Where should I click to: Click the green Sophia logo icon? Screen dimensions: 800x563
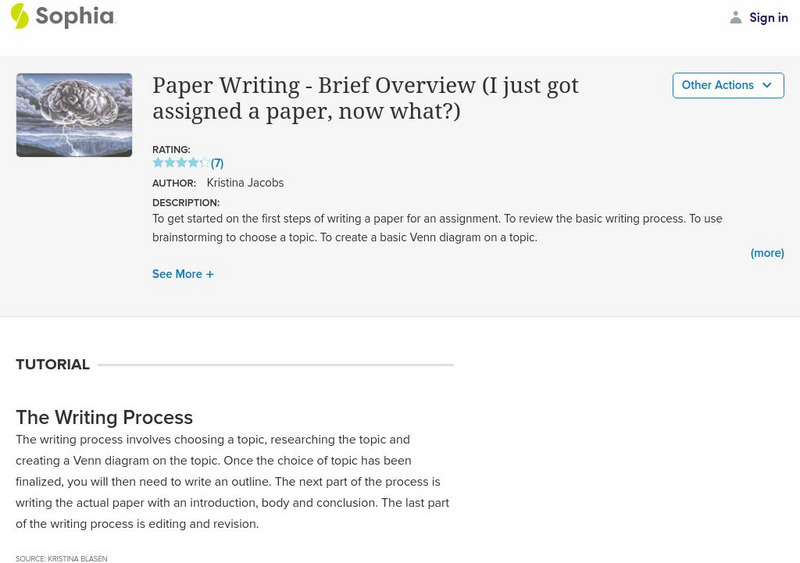pyautogui.click(x=20, y=16)
